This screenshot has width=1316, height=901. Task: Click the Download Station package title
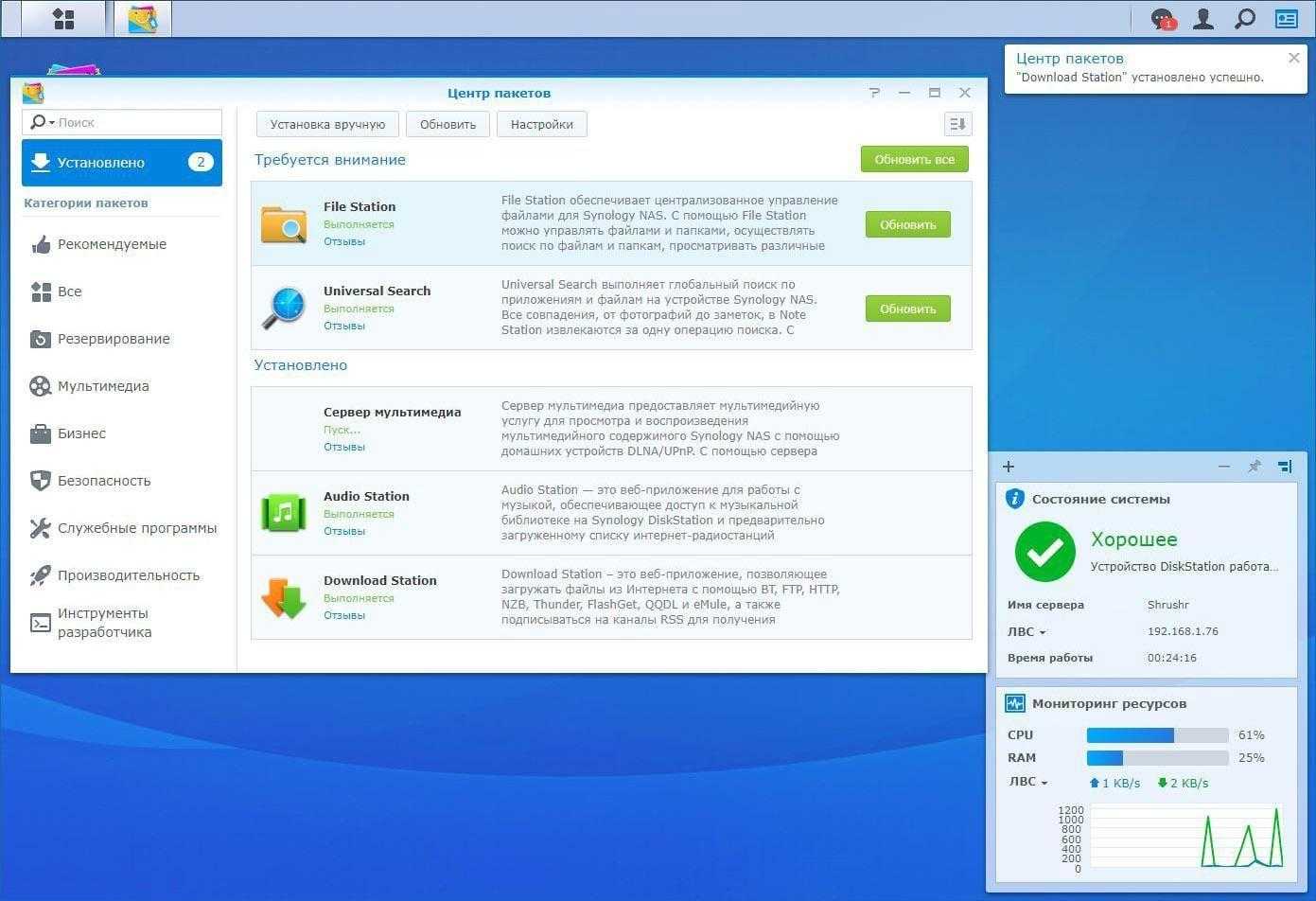click(x=380, y=580)
